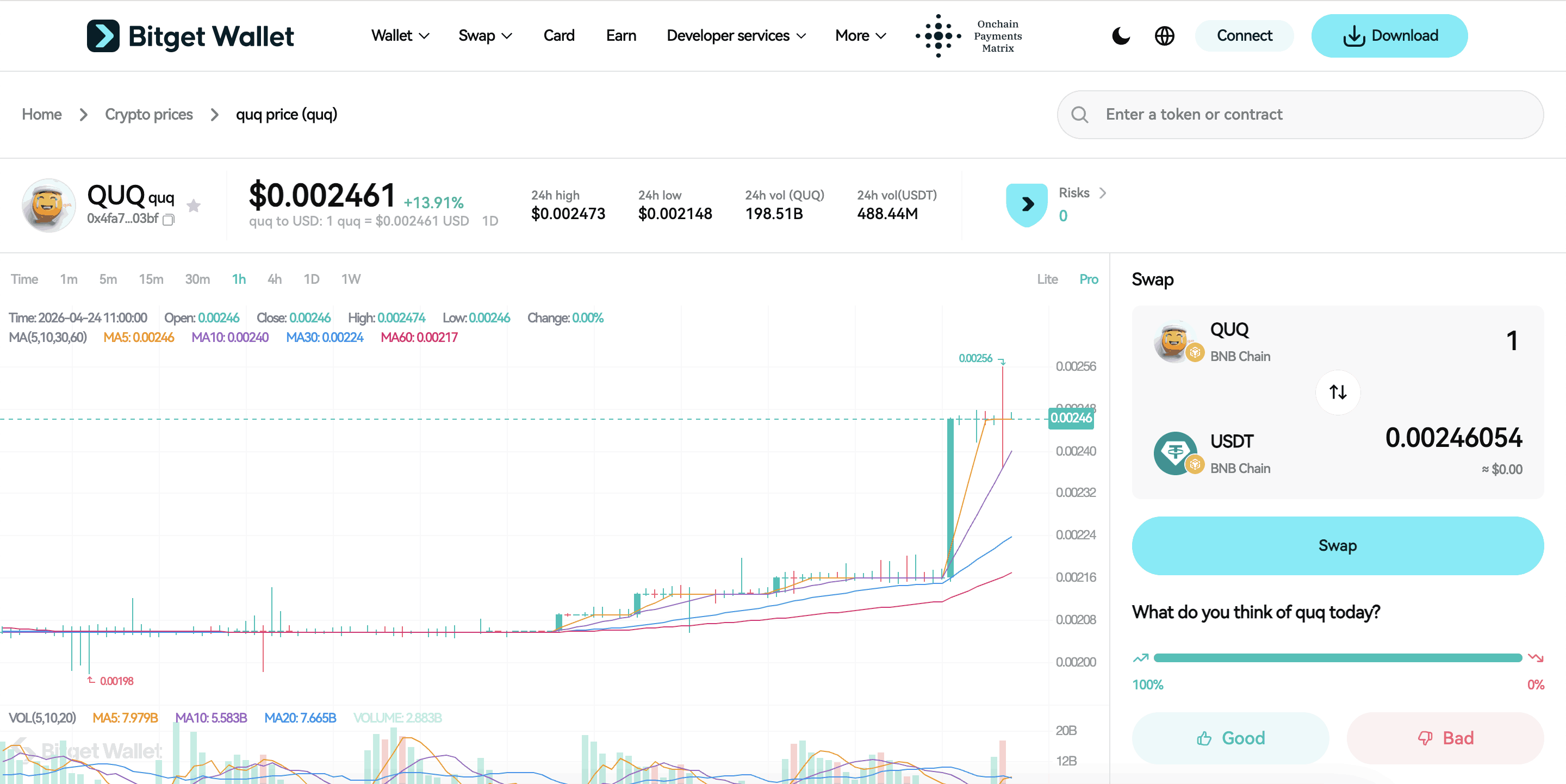Viewport: 1566px width, 784px height.
Task: Toggle QUQ as favorite with the star
Action: (194, 206)
